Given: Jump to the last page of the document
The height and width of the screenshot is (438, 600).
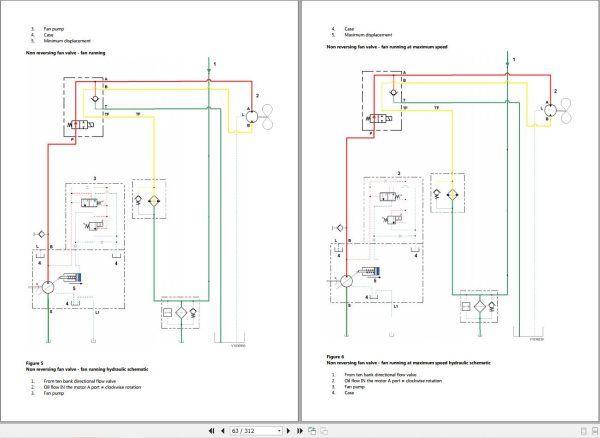Looking at the screenshot, I should click(x=300, y=431).
